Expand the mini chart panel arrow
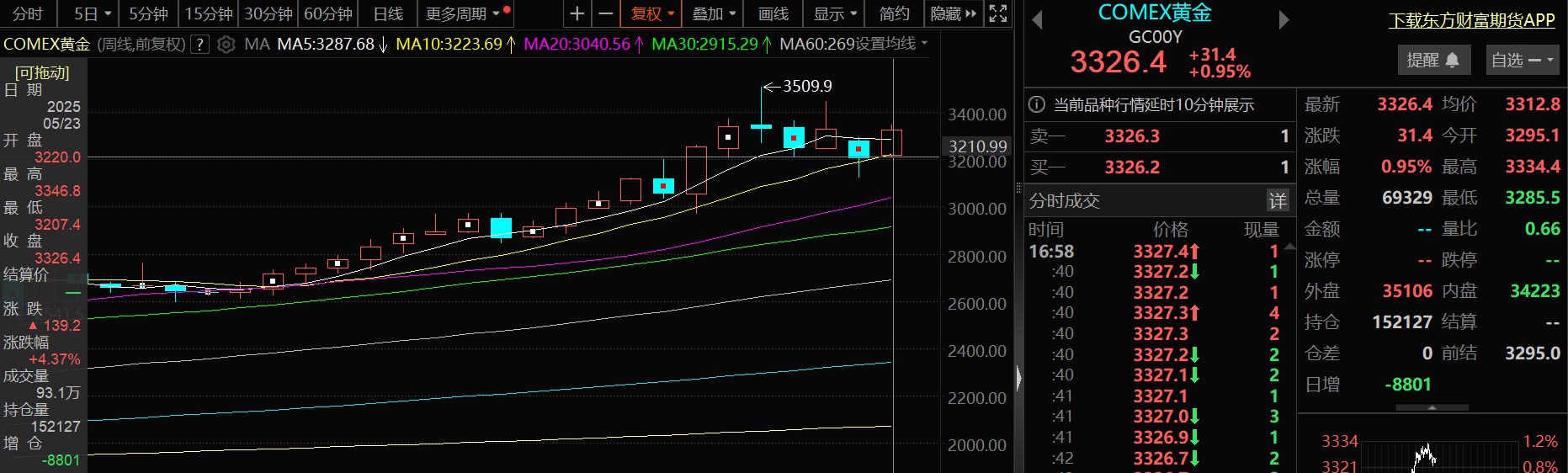This screenshot has width=1568, height=473. point(1432,407)
